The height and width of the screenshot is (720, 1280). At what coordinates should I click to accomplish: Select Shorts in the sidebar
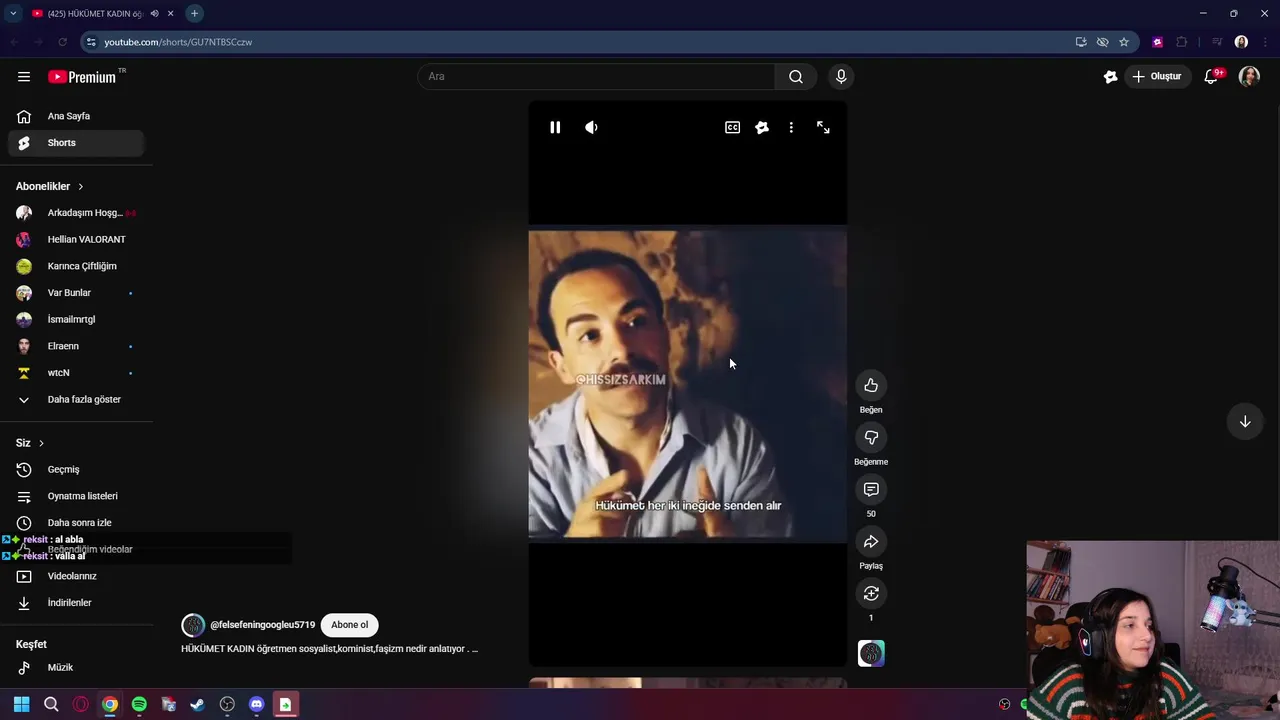click(76, 143)
